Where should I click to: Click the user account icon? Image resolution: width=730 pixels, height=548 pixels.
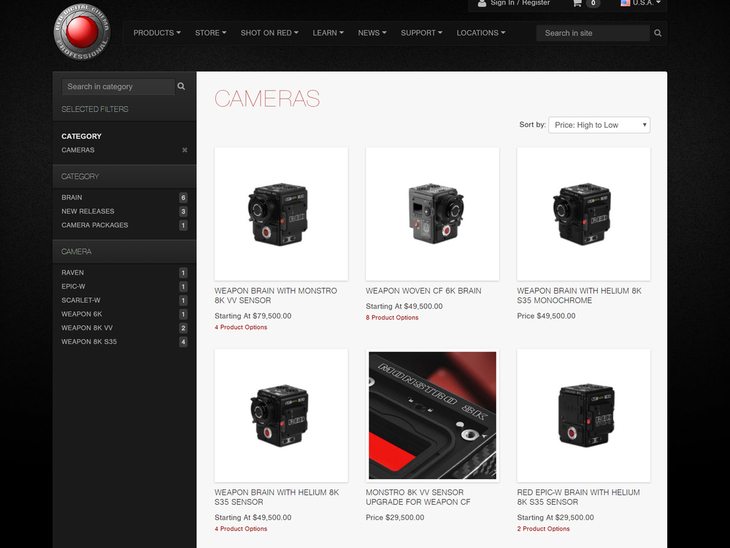point(482,3)
